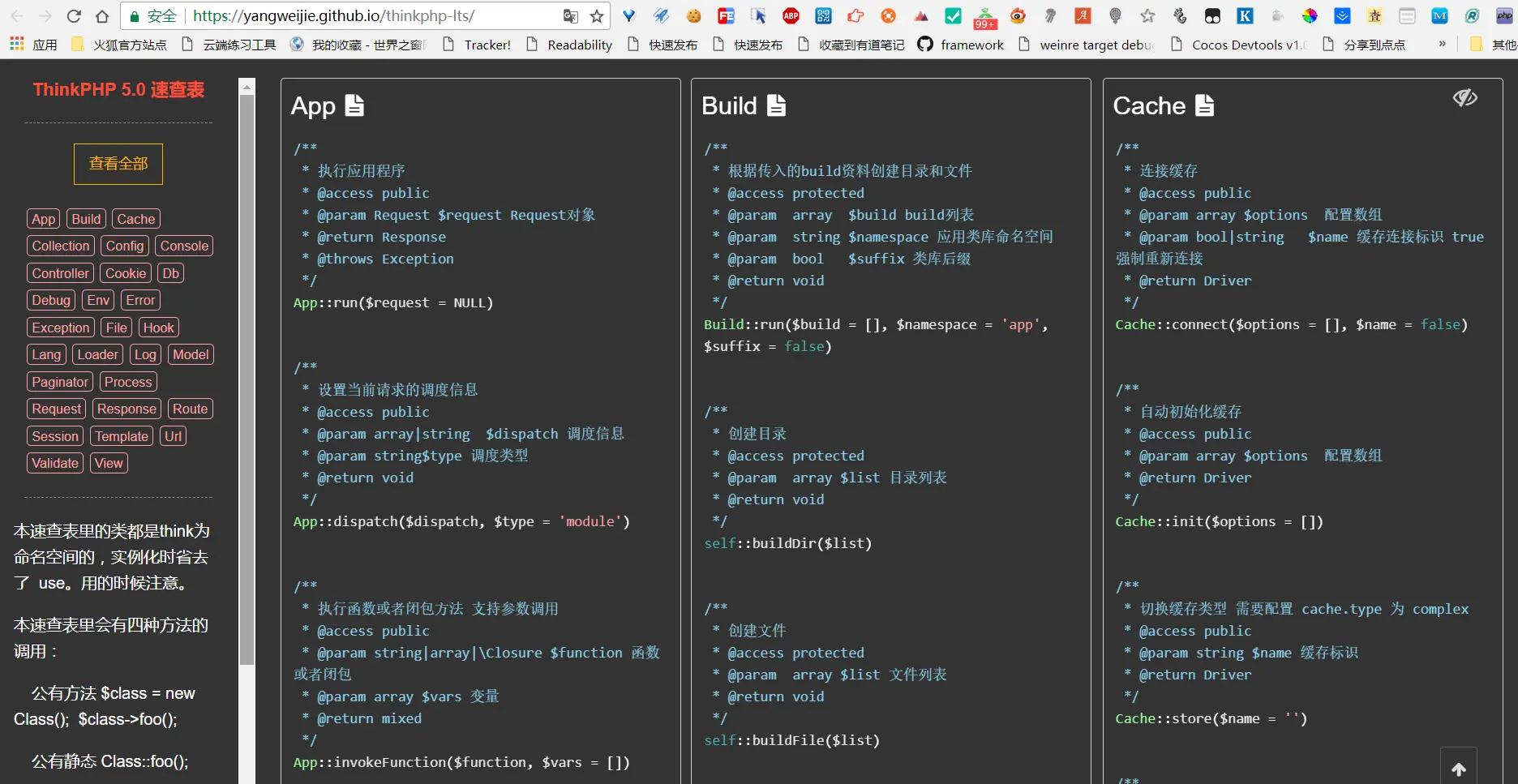This screenshot has width=1518, height=784.
Task: Click the App::run($request = NULL) code line
Action: (393, 302)
